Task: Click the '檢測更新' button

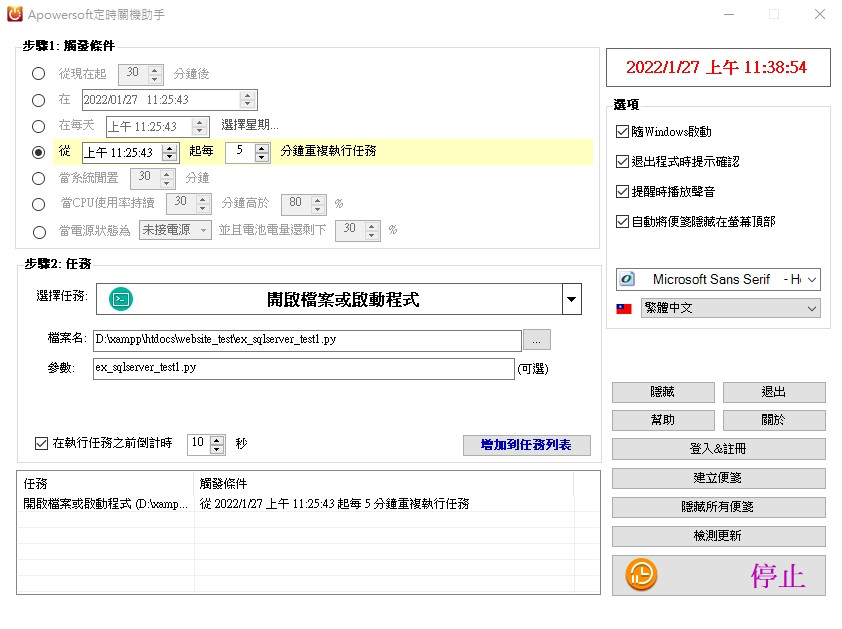Action: pyautogui.click(x=718, y=536)
